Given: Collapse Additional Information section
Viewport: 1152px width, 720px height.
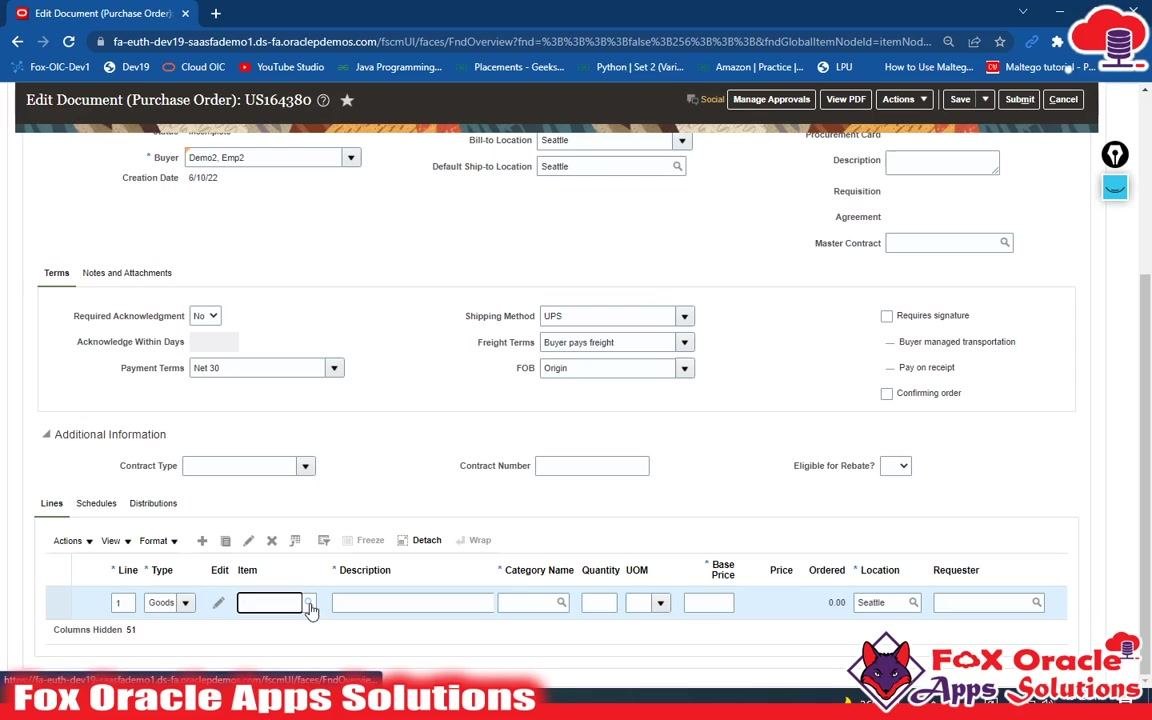Looking at the screenshot, I should tap(46, 434).
